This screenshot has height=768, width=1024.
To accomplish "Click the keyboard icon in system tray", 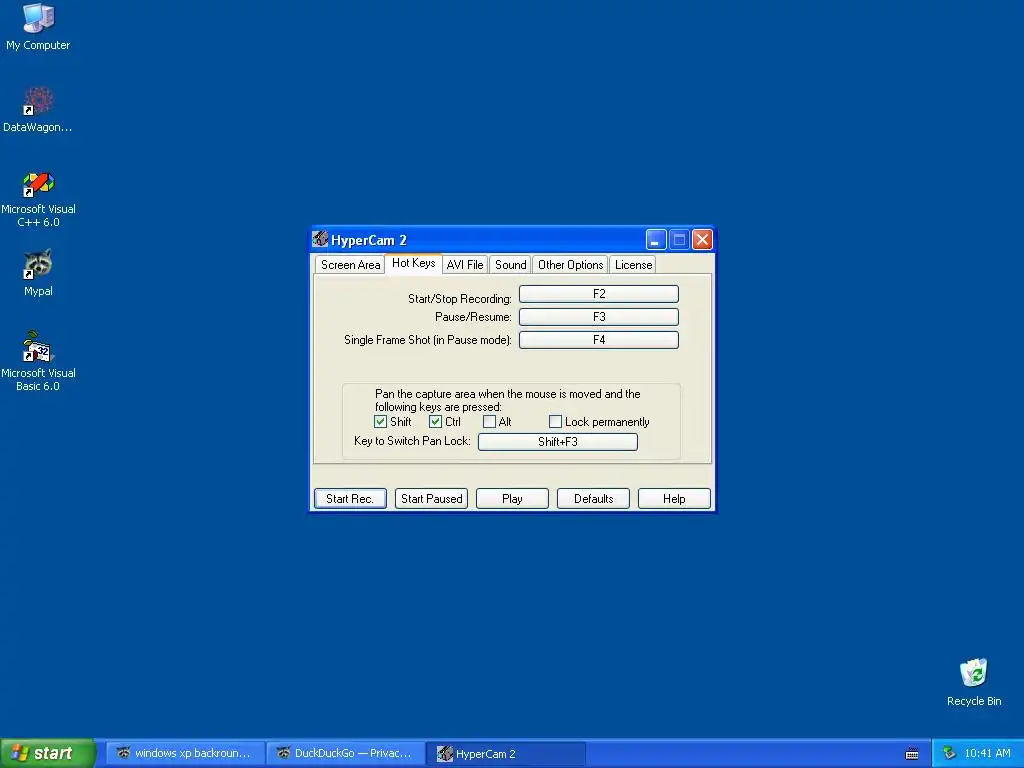I will (x=912, y=754).
